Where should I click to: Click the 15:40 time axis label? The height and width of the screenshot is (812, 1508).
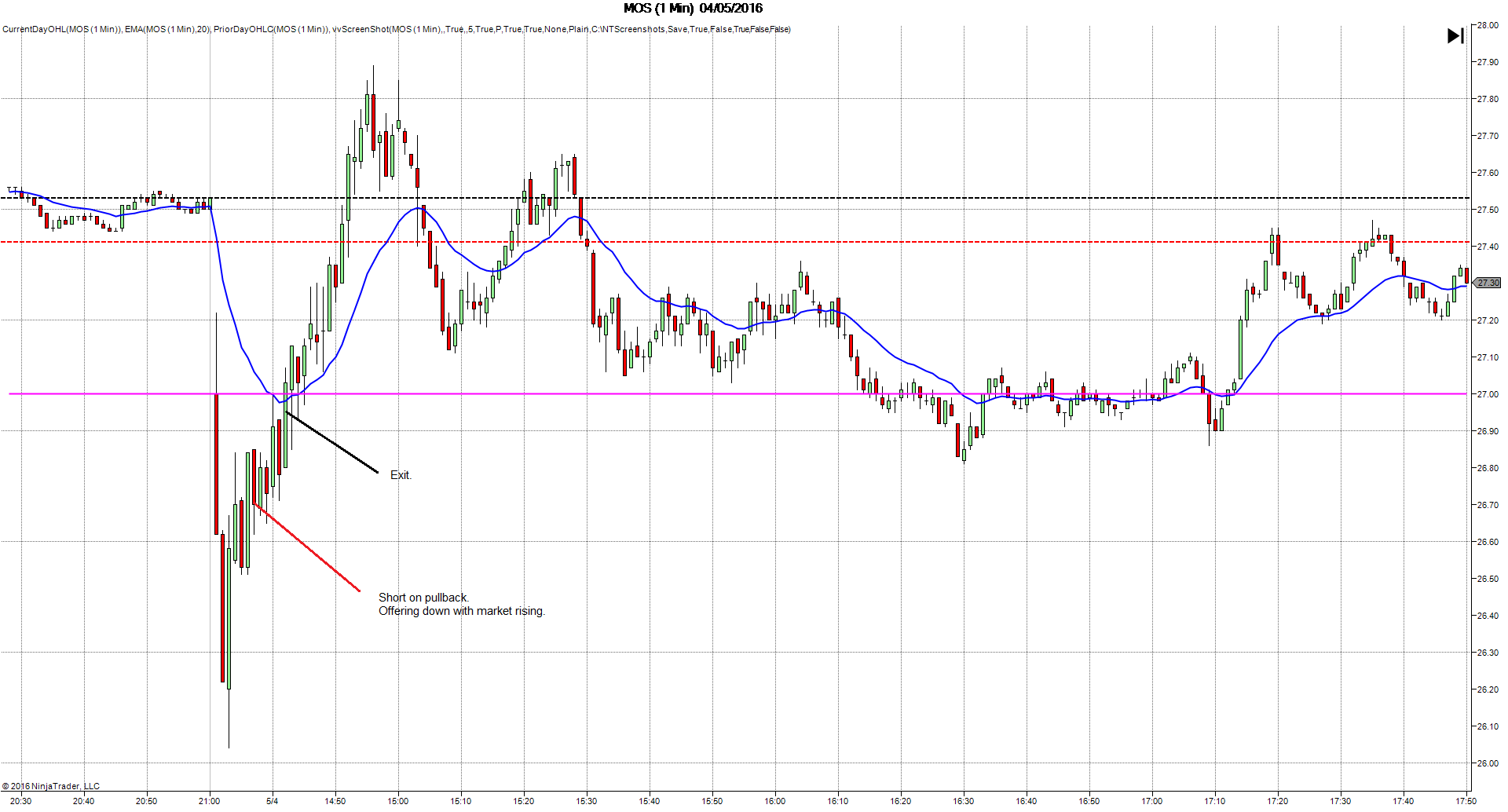650,801
